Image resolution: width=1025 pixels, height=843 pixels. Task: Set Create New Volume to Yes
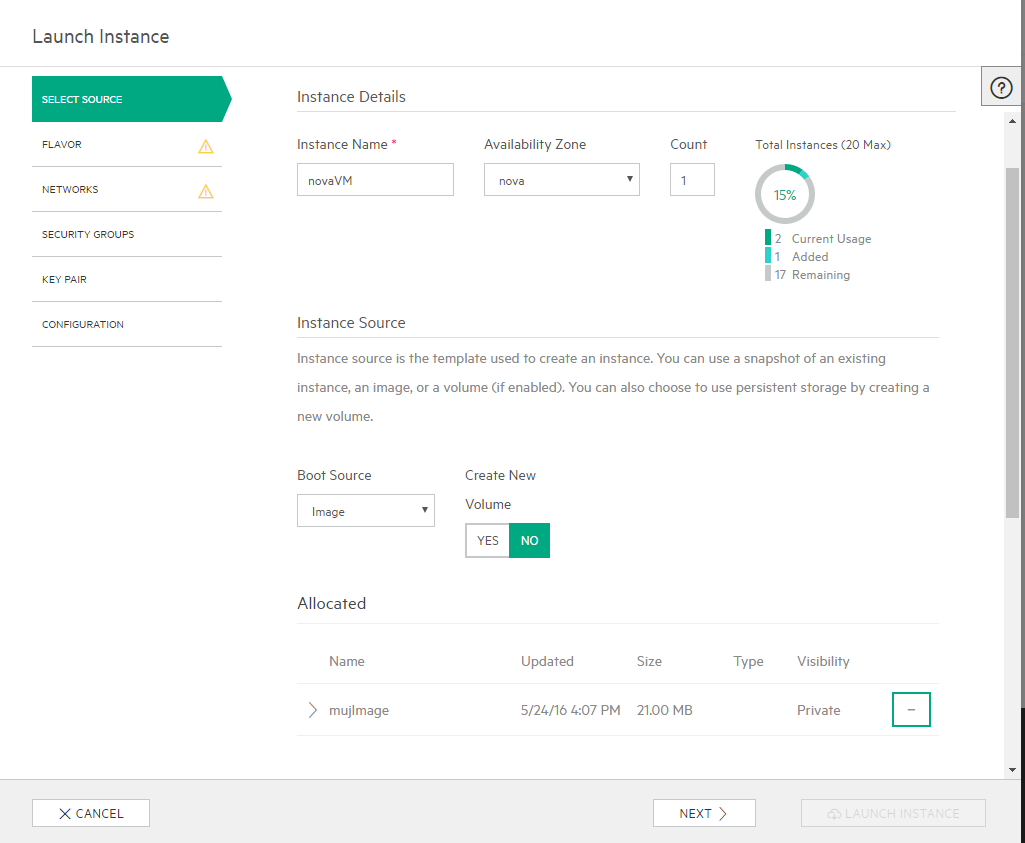[488, 540]
